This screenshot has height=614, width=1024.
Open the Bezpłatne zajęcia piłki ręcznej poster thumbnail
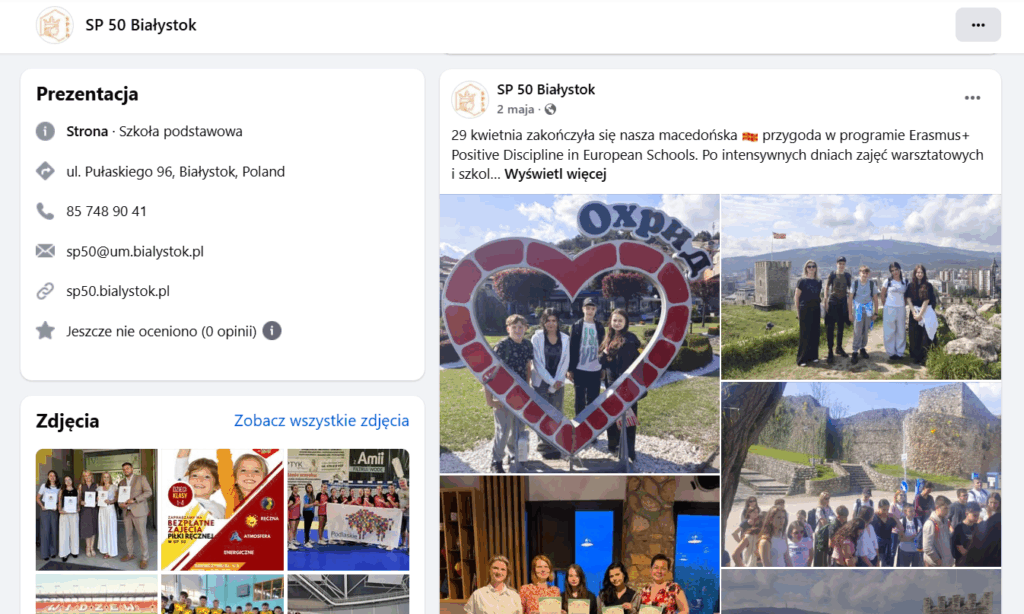[223, 509]
